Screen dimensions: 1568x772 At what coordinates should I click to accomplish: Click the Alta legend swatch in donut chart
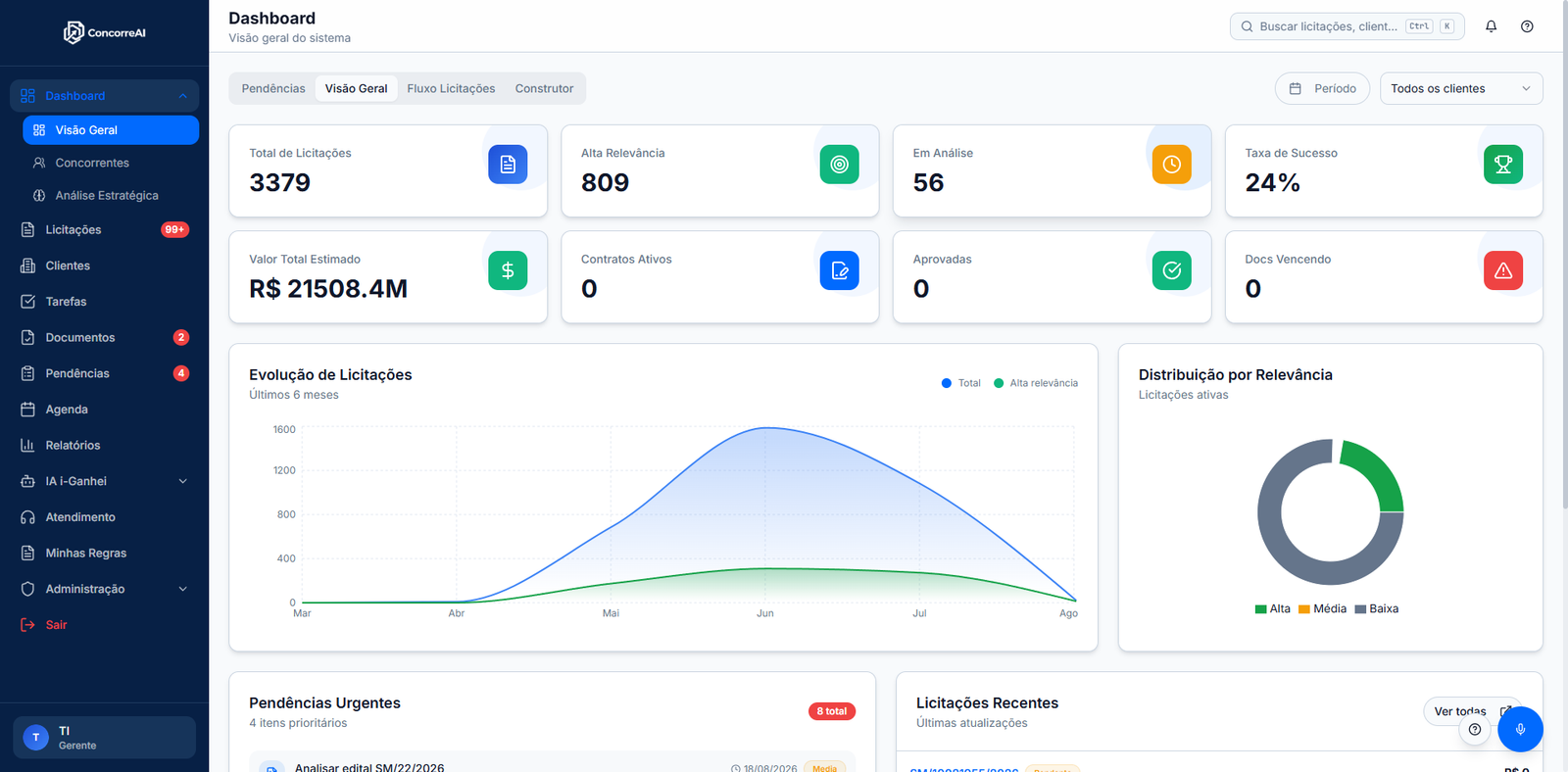[x=1261, y=609]
